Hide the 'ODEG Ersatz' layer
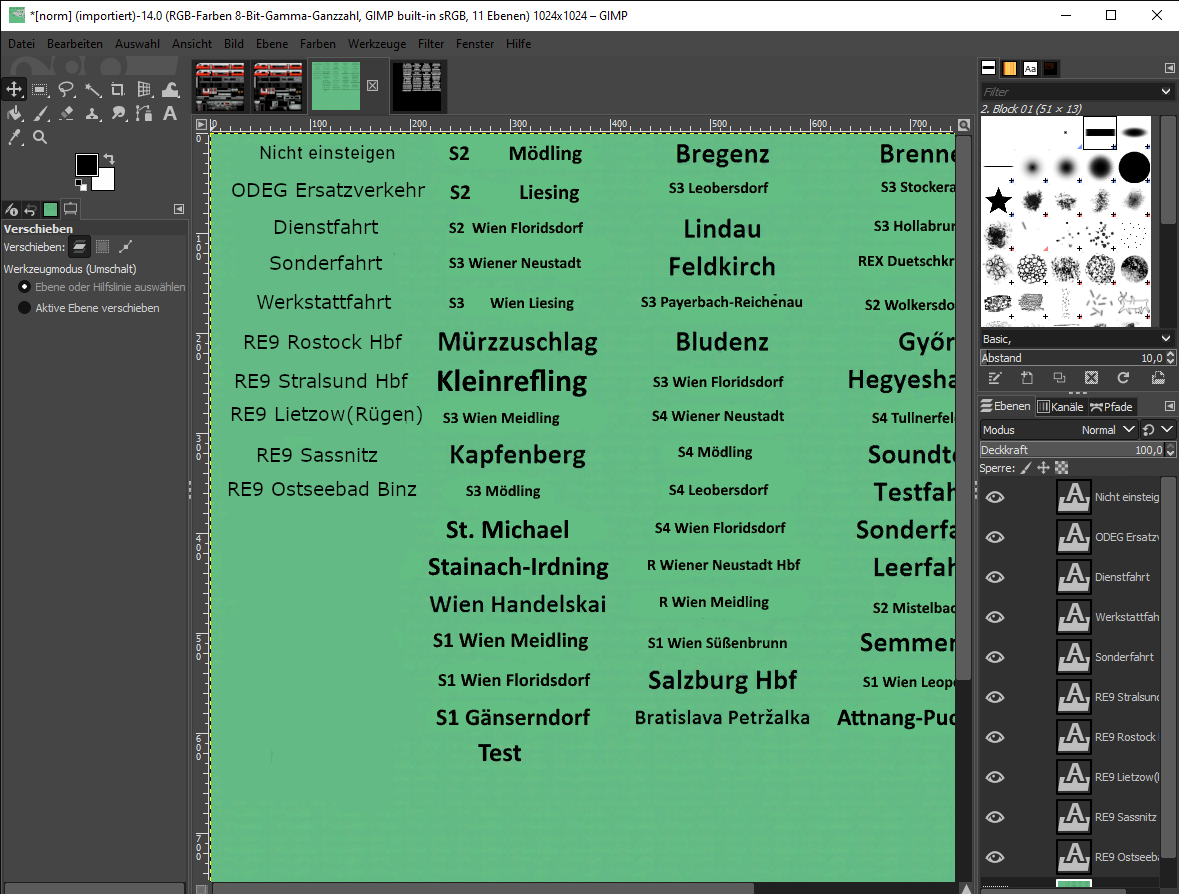 995,537
